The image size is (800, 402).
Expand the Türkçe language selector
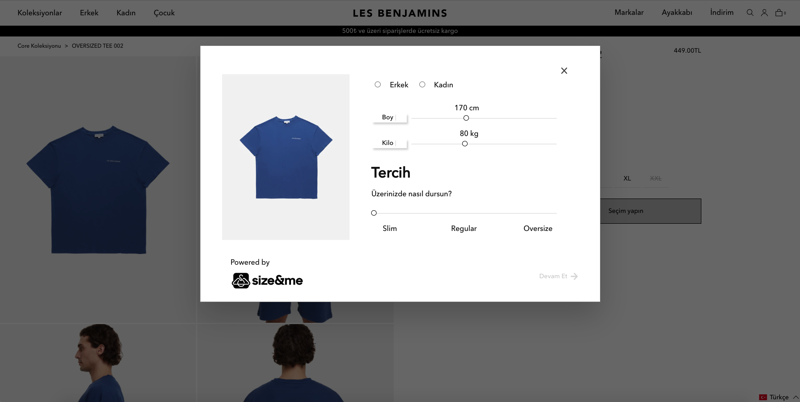coord(779,397)
